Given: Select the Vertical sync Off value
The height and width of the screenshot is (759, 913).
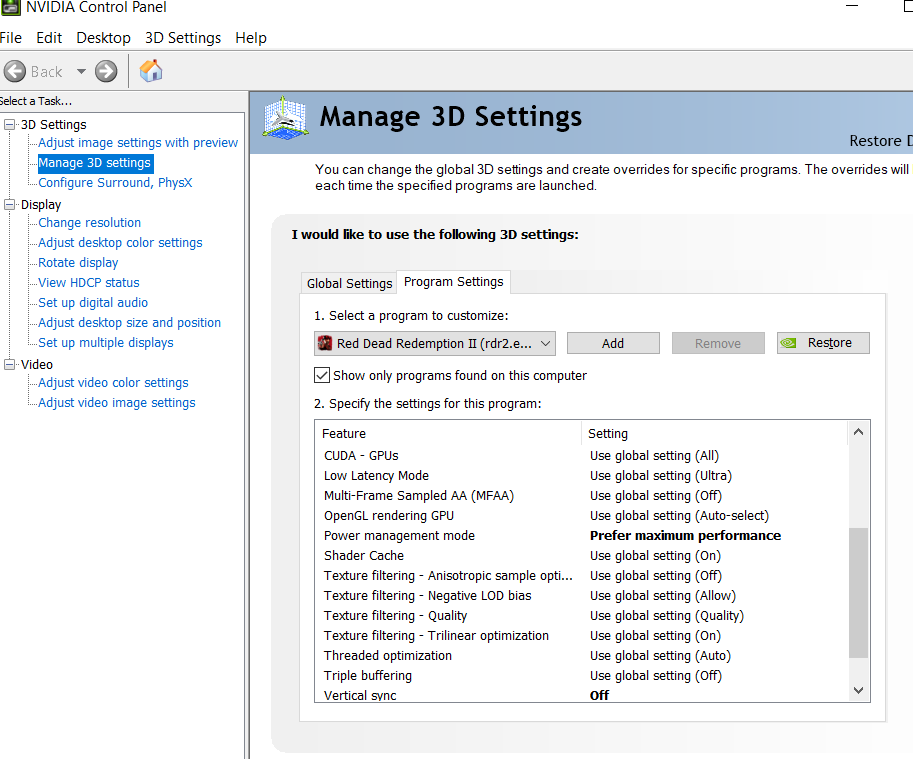Looking at the screenshot, I should point(599,695).
